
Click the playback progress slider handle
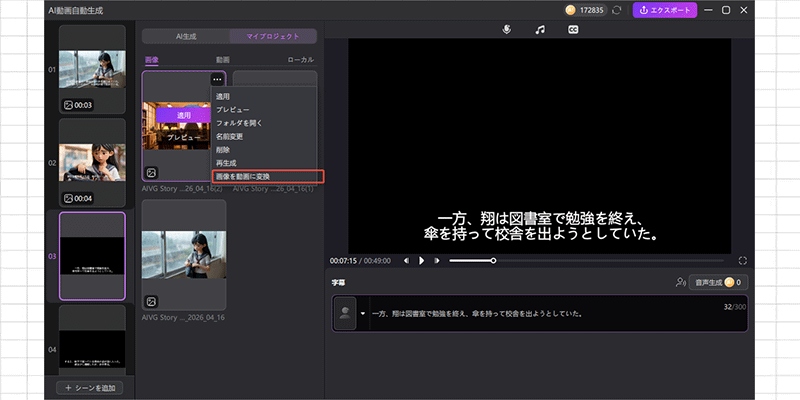(493, 261)
